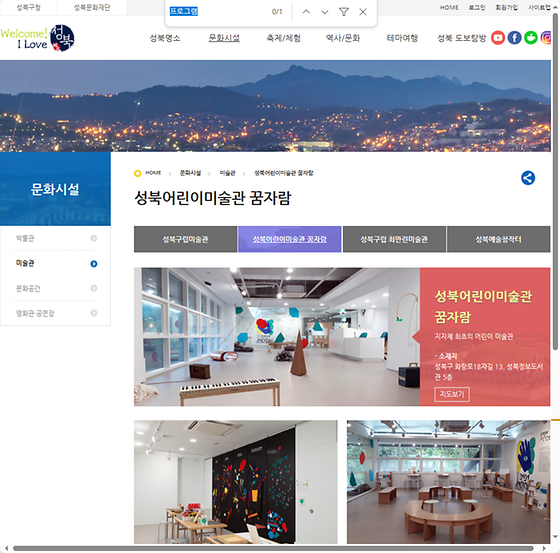Switch to 성북구립미술관 tab
The image size is (560, 553).
(185, 239)
